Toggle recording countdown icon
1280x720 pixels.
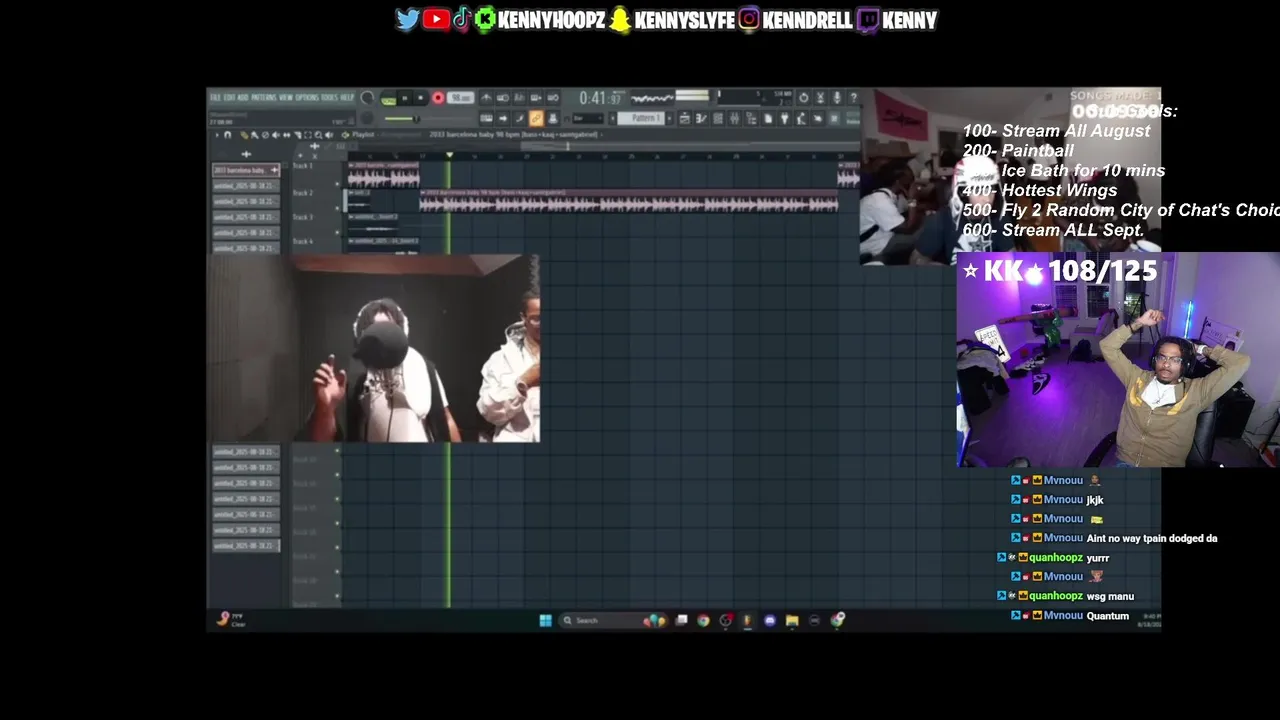point(519,98)
